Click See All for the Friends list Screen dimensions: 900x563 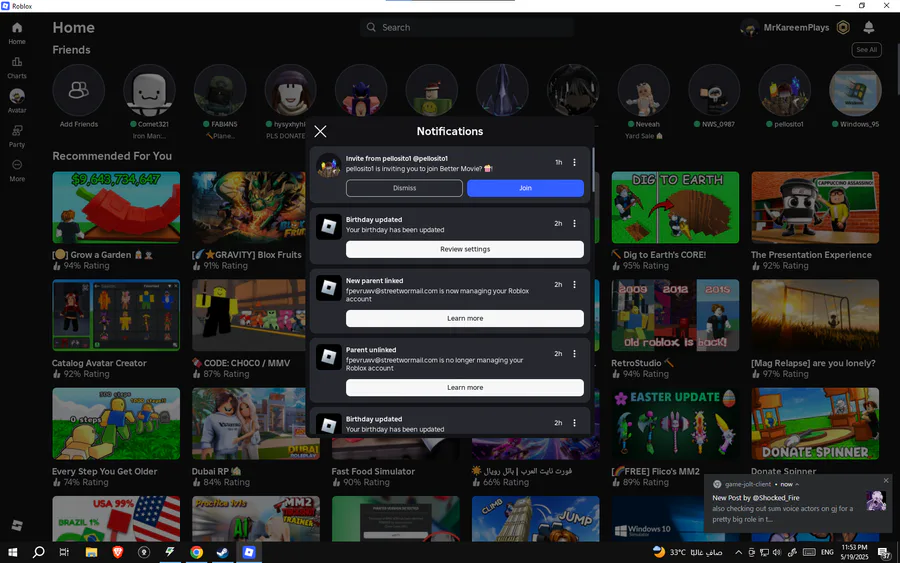866,50
